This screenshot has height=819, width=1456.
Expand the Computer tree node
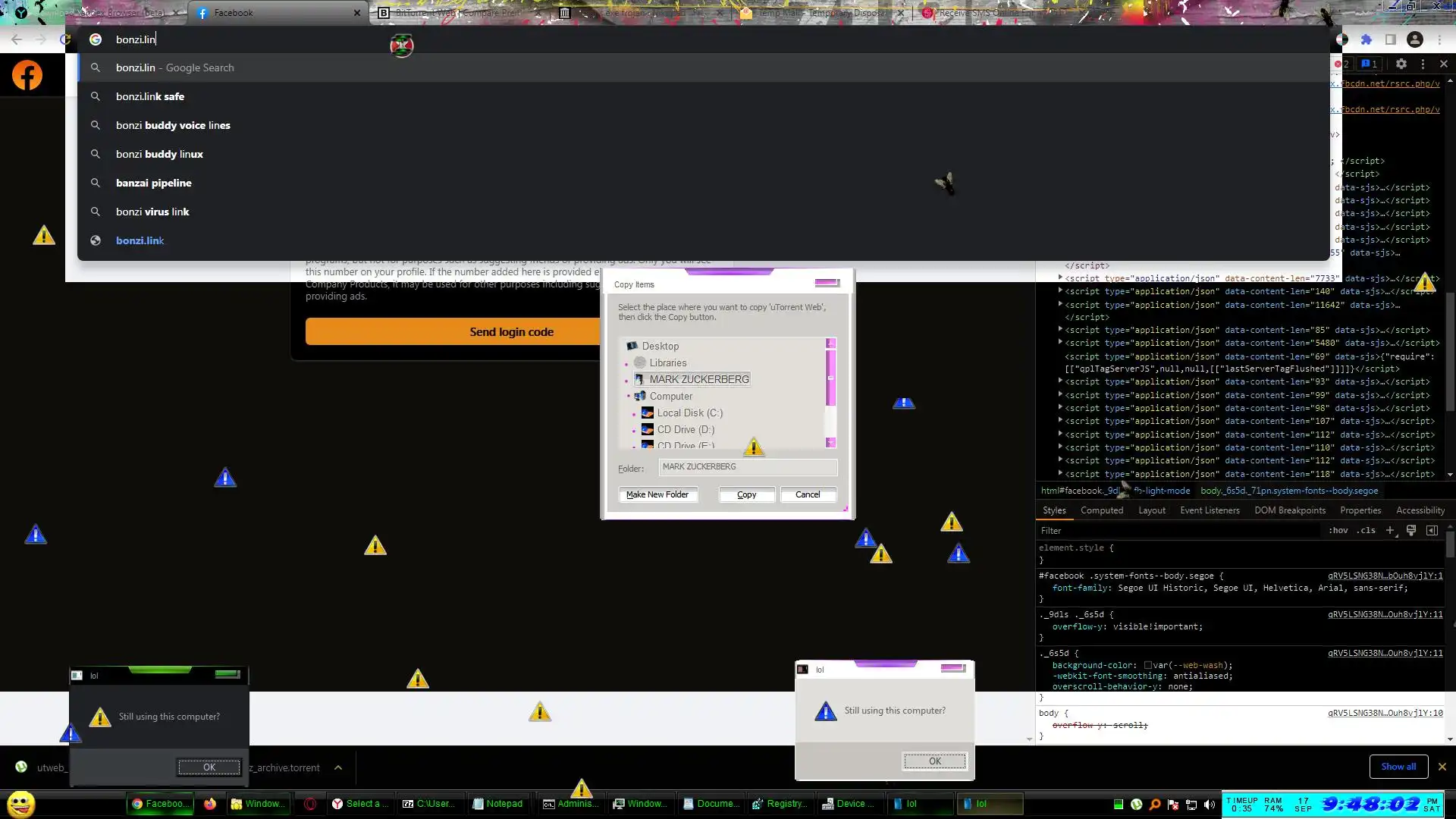click(628, 396)
